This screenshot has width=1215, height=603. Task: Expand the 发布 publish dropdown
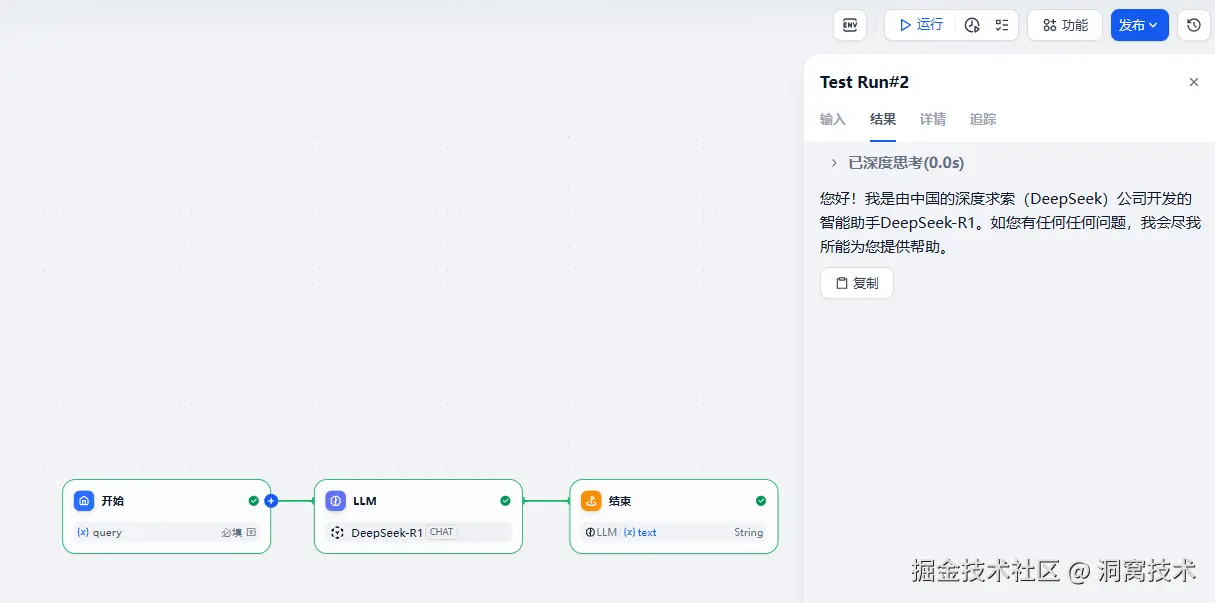1139,25
